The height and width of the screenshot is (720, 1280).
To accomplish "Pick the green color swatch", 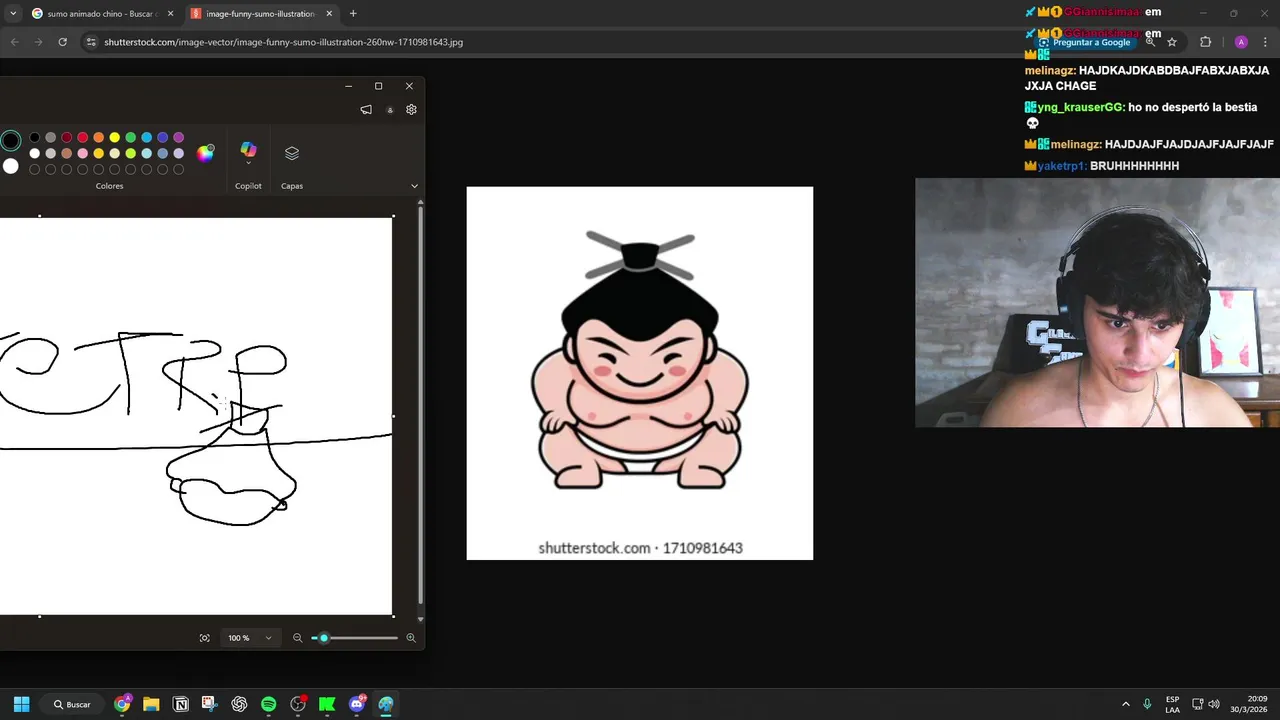I will [131, 138].
